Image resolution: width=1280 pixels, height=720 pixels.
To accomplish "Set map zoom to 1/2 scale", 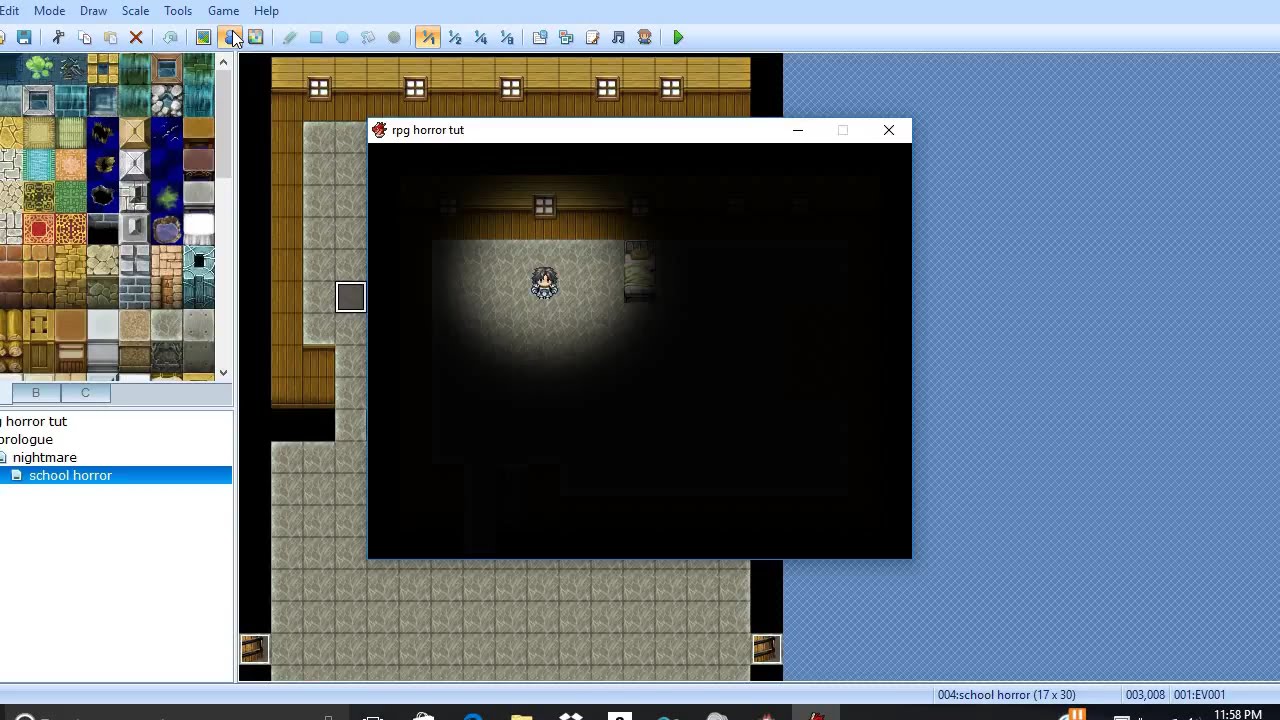I will [454, 38].
